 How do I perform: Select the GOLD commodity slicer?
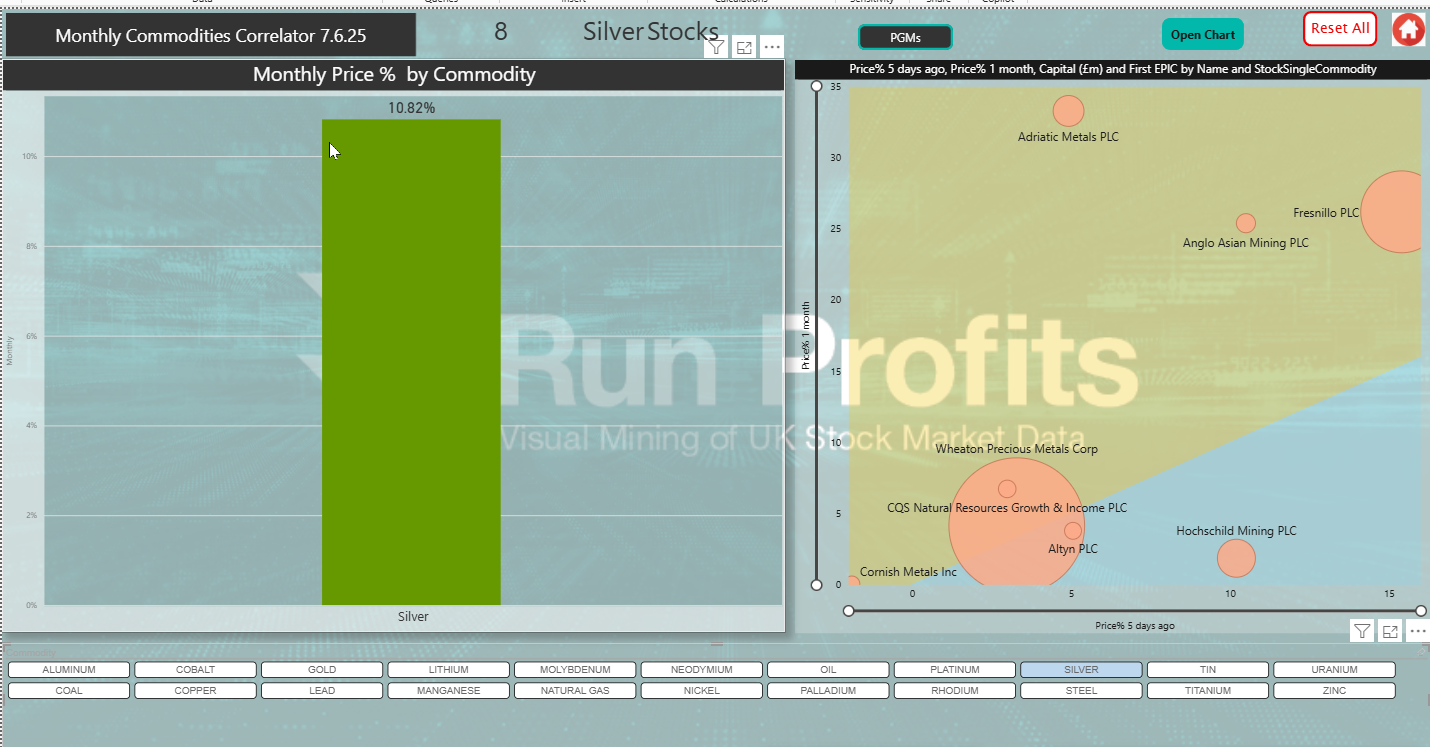(x=322, y=670)
